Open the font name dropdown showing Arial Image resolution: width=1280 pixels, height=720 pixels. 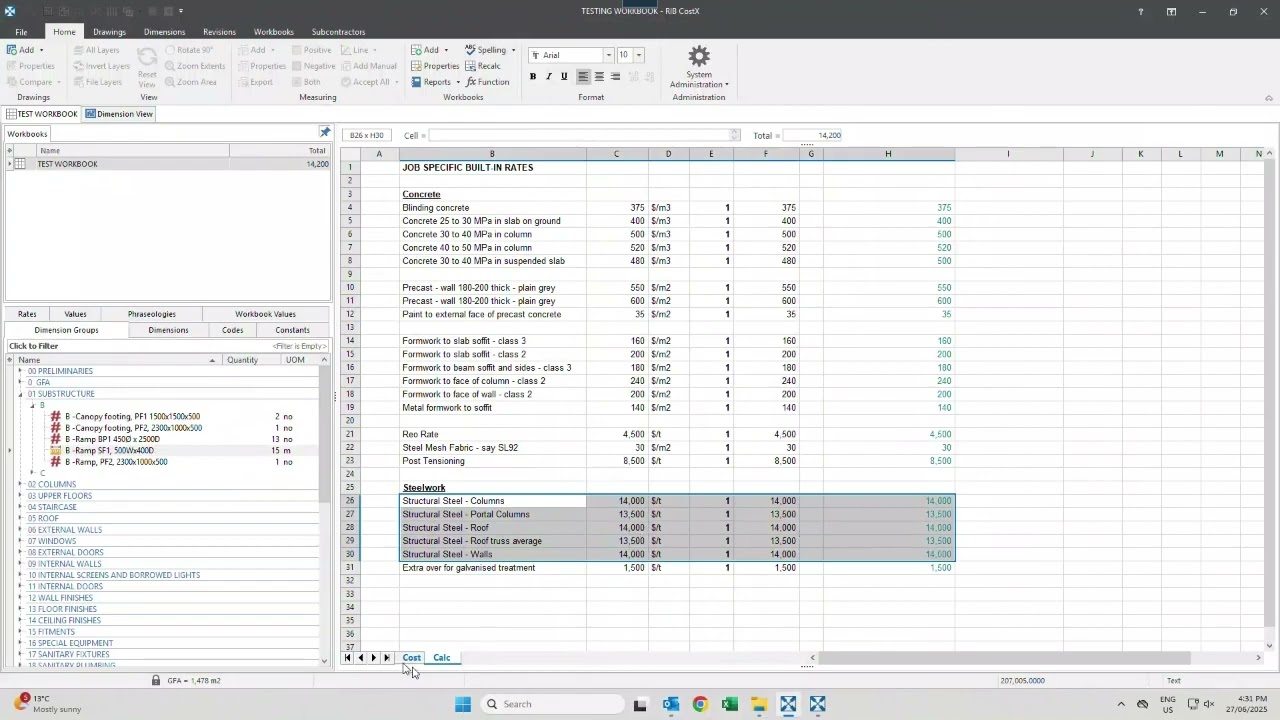[608, 55]
